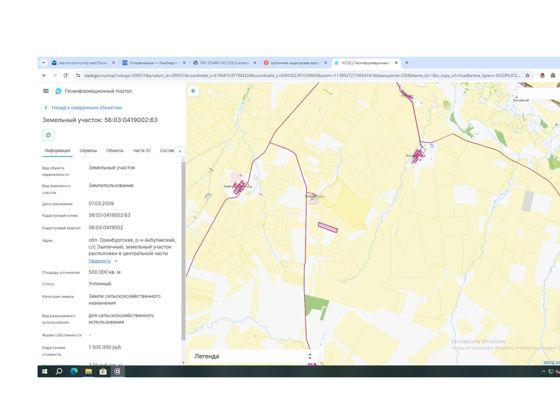Image resolution: width=560 pixels, height=396 pixels.
Task: Click the address text обл. Оренбургская
Action: pyautogui.click(x=132, y=247)
